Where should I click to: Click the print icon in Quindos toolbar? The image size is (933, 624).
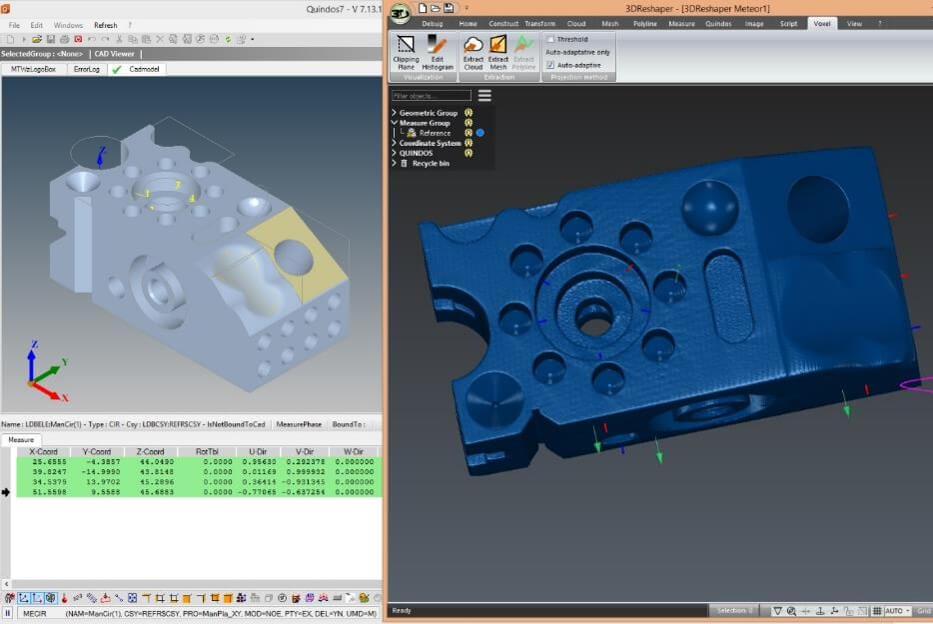(x=64, y=39)
